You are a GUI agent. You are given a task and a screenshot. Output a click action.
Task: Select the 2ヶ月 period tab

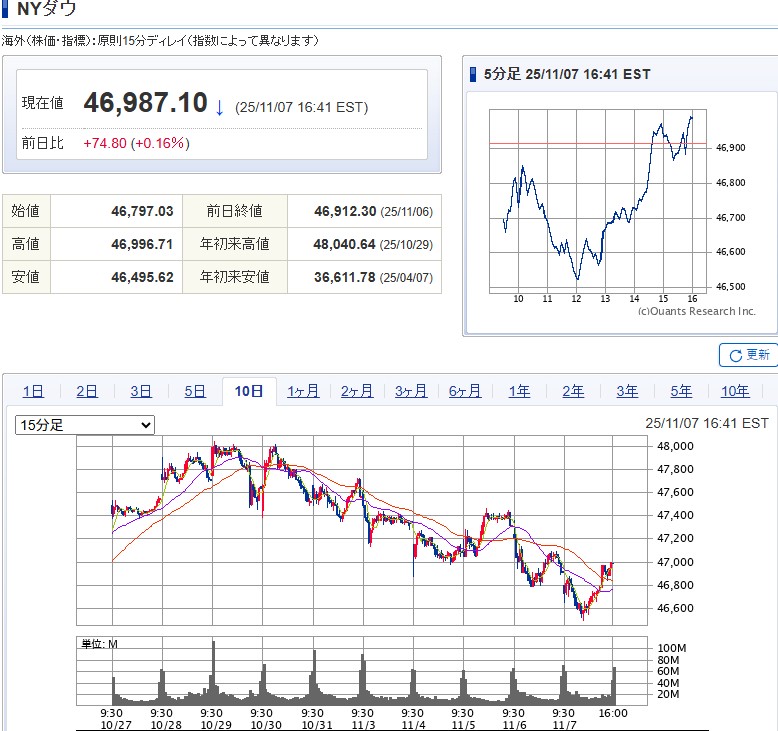pos(357,391)
